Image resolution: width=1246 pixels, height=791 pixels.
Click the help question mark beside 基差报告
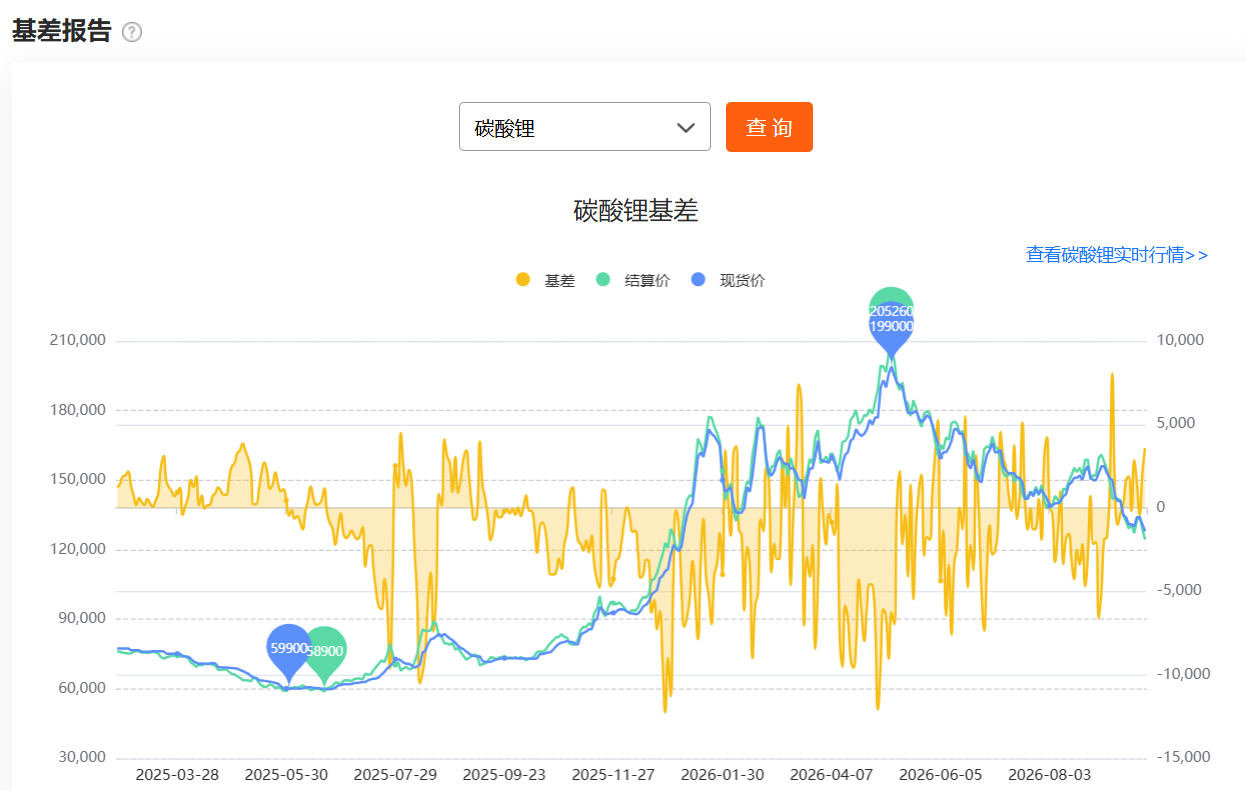pos(132,32)
